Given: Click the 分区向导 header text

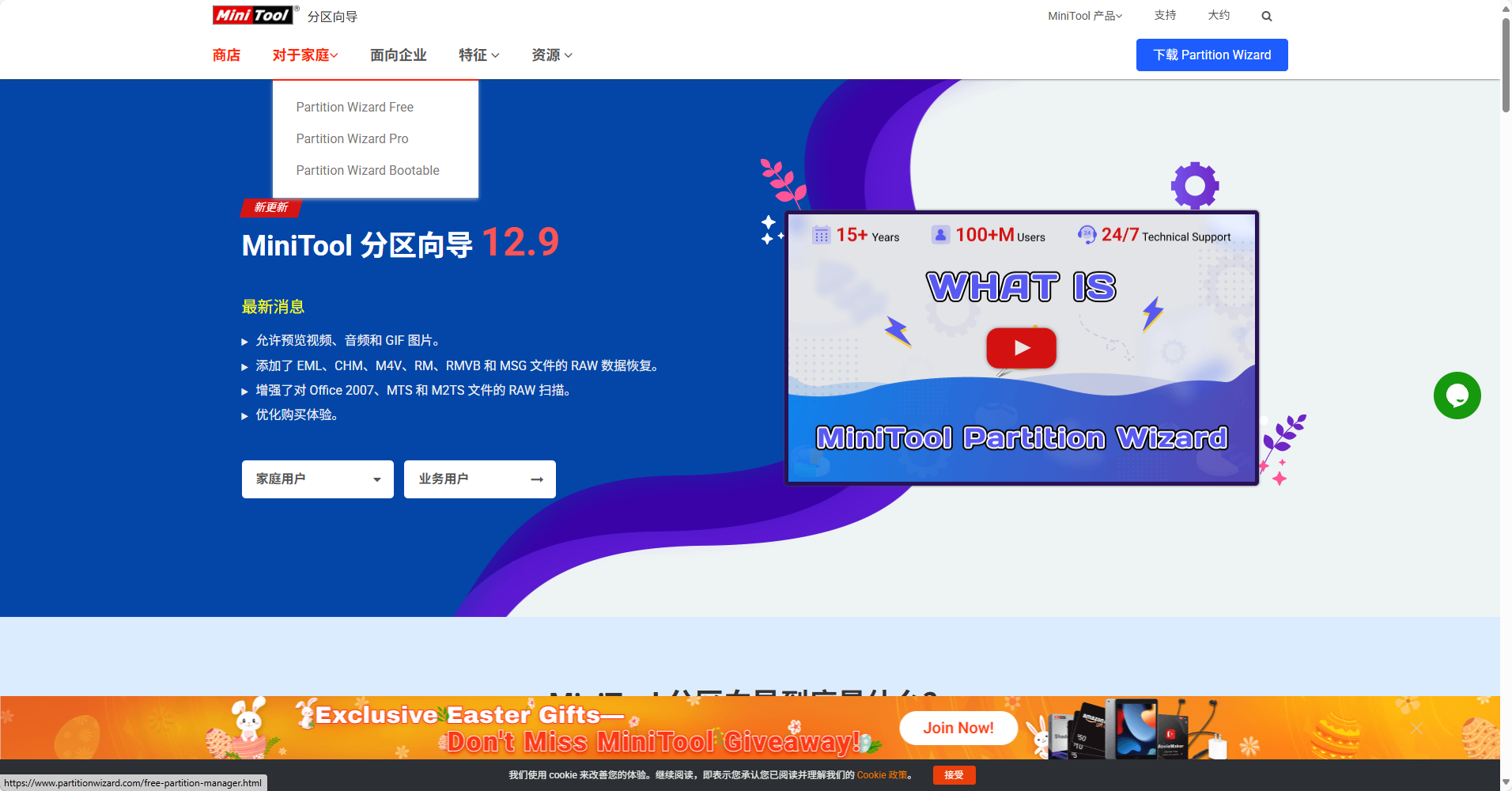Looking at the screenshot, I should [x=332, y=17].
